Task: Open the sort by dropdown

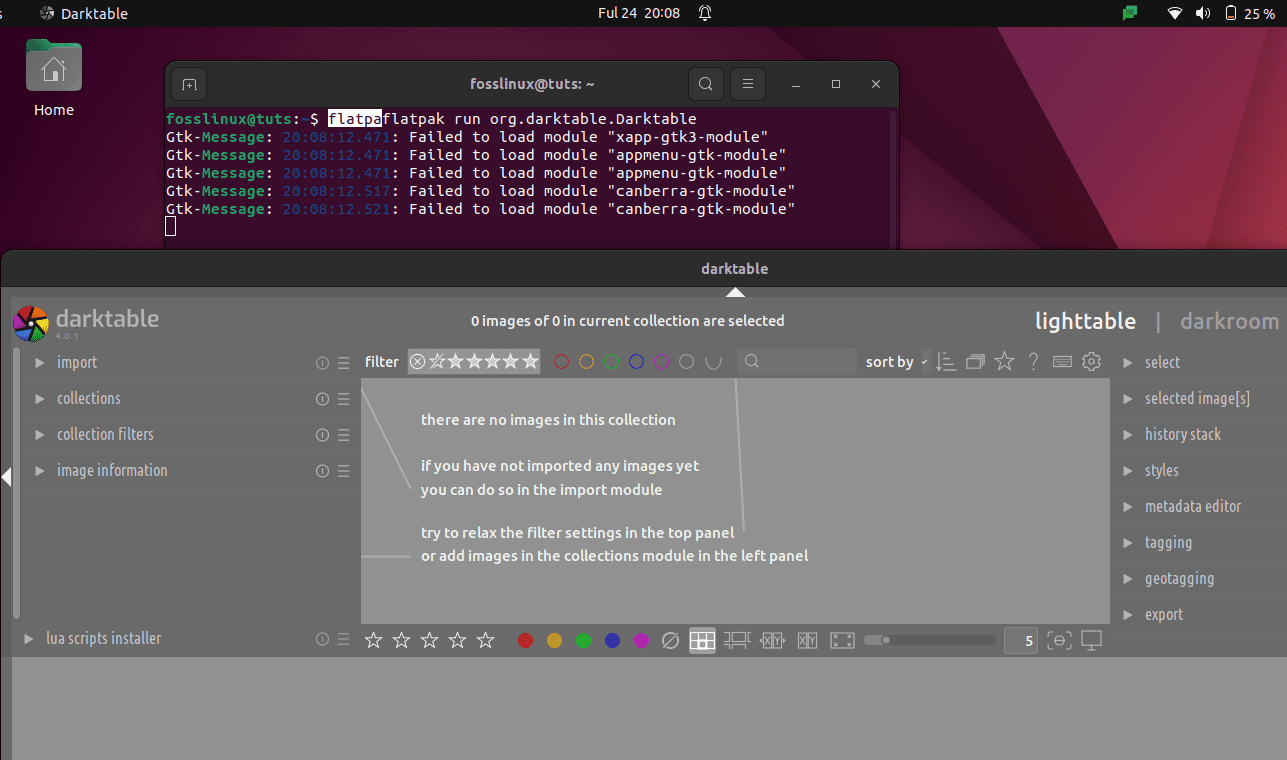Action: [x=892, y=361]
